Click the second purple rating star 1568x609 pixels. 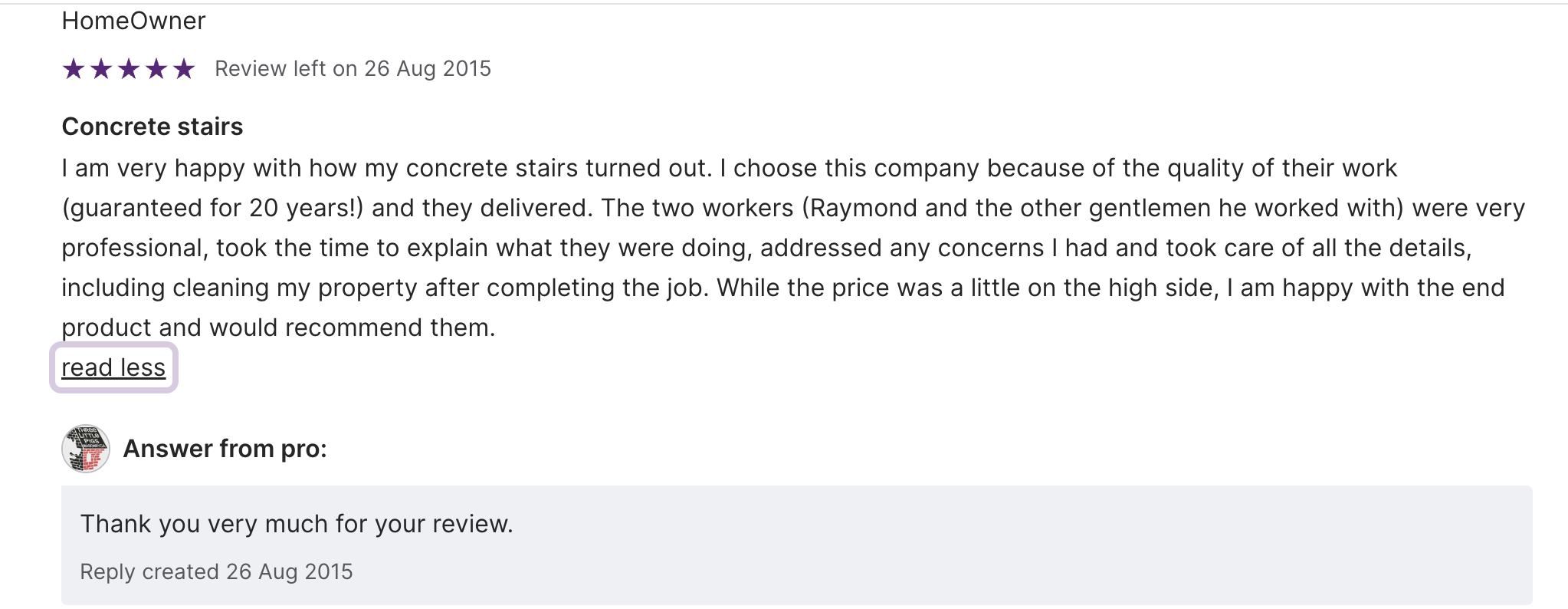[x=101, y=69]
